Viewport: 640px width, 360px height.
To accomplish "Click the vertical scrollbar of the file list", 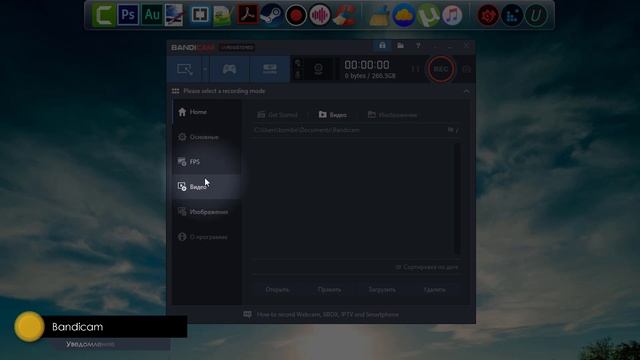I will pyautogui.click(x=457, y=198).
